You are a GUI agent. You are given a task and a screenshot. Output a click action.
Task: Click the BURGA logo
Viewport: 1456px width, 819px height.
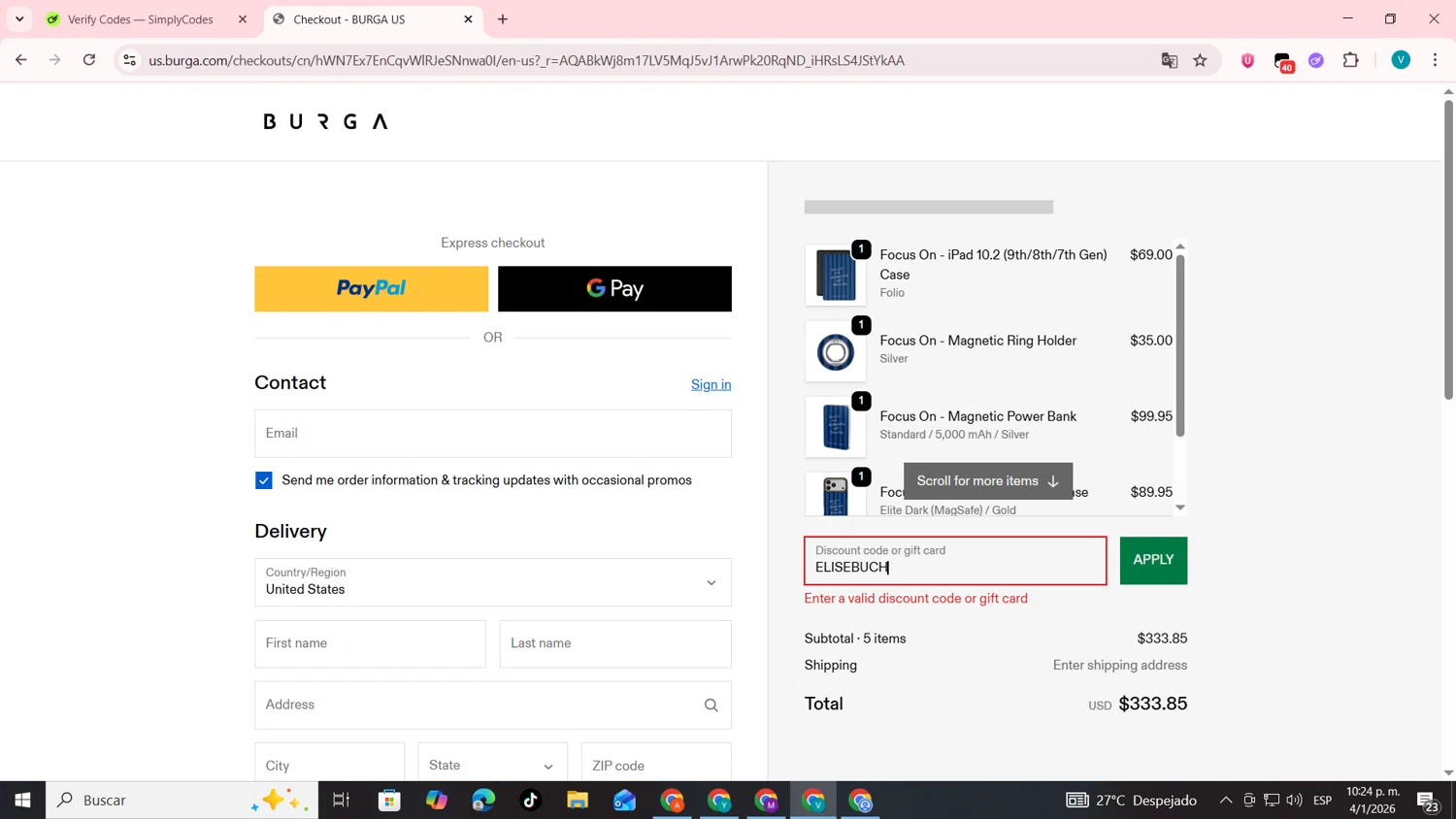click(325, 121)
